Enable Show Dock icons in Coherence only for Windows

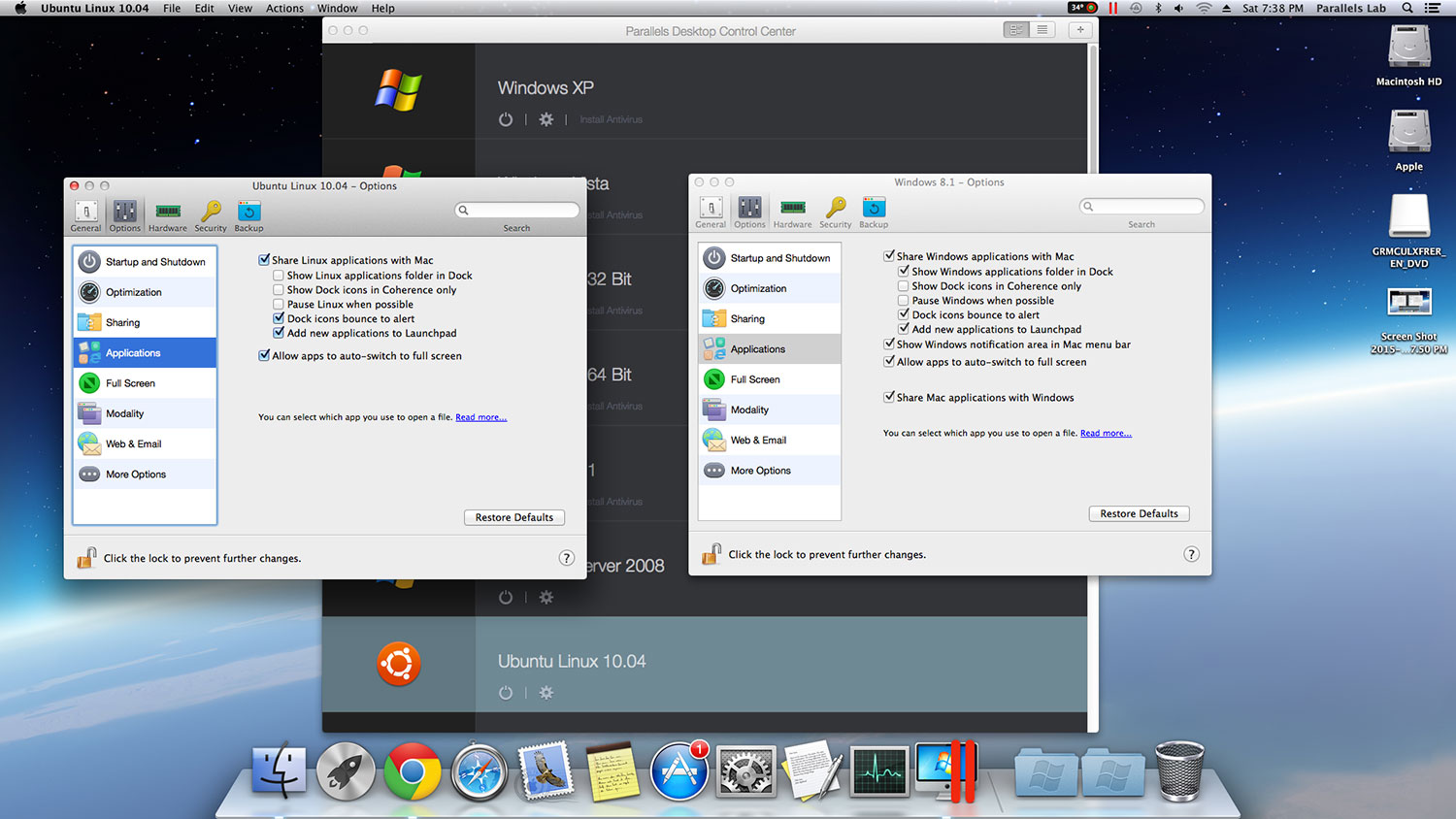pos(904,286)
